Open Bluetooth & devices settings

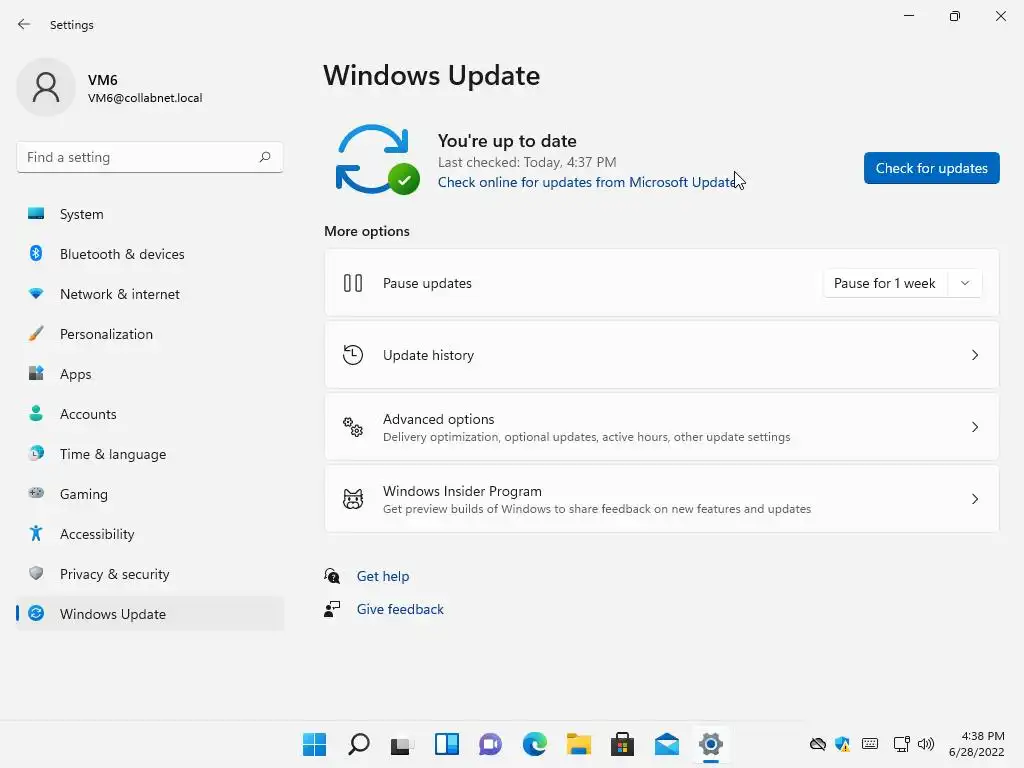[x=150, y=253]
